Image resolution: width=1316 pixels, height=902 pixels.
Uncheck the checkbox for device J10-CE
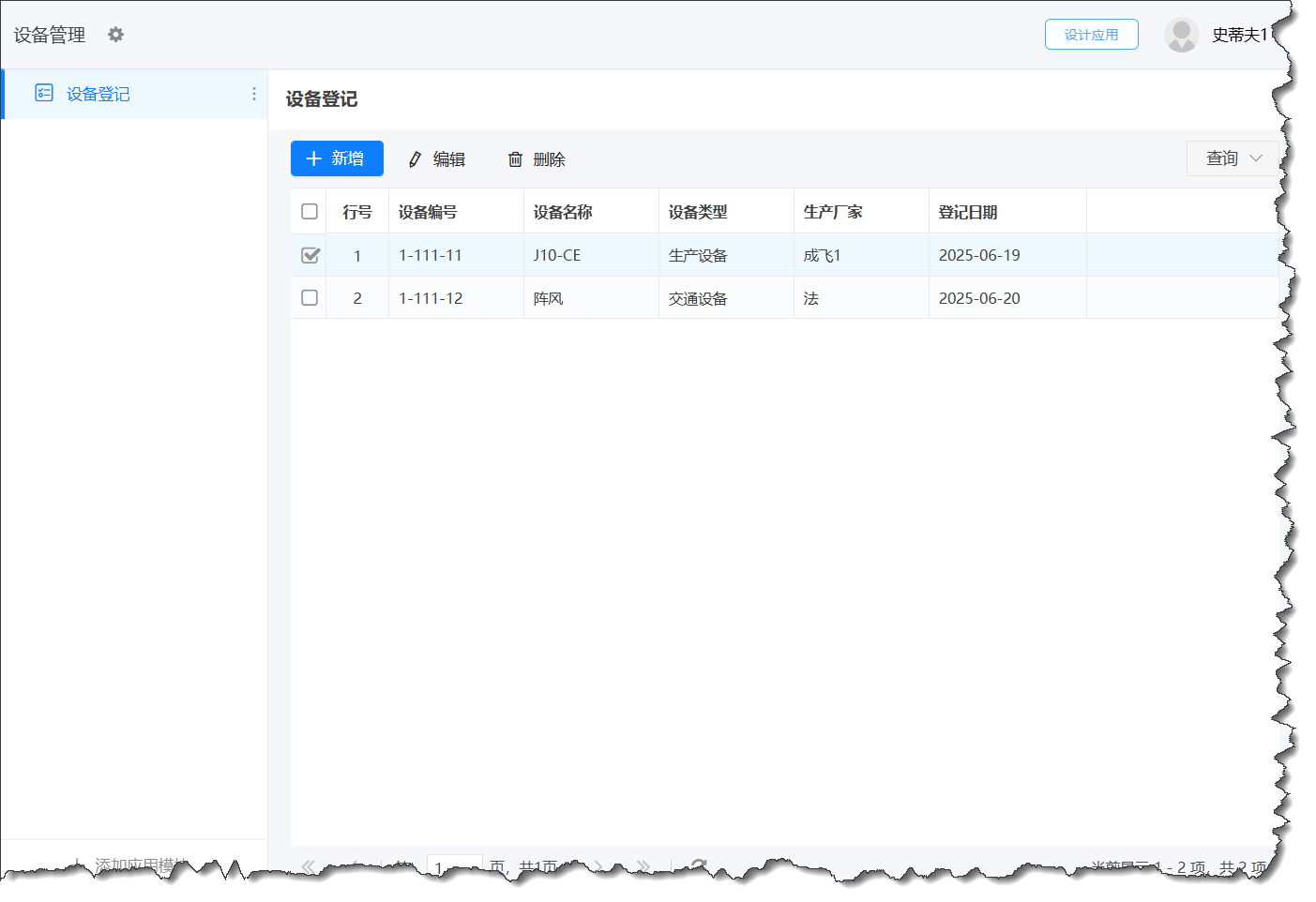coord(308,254)
